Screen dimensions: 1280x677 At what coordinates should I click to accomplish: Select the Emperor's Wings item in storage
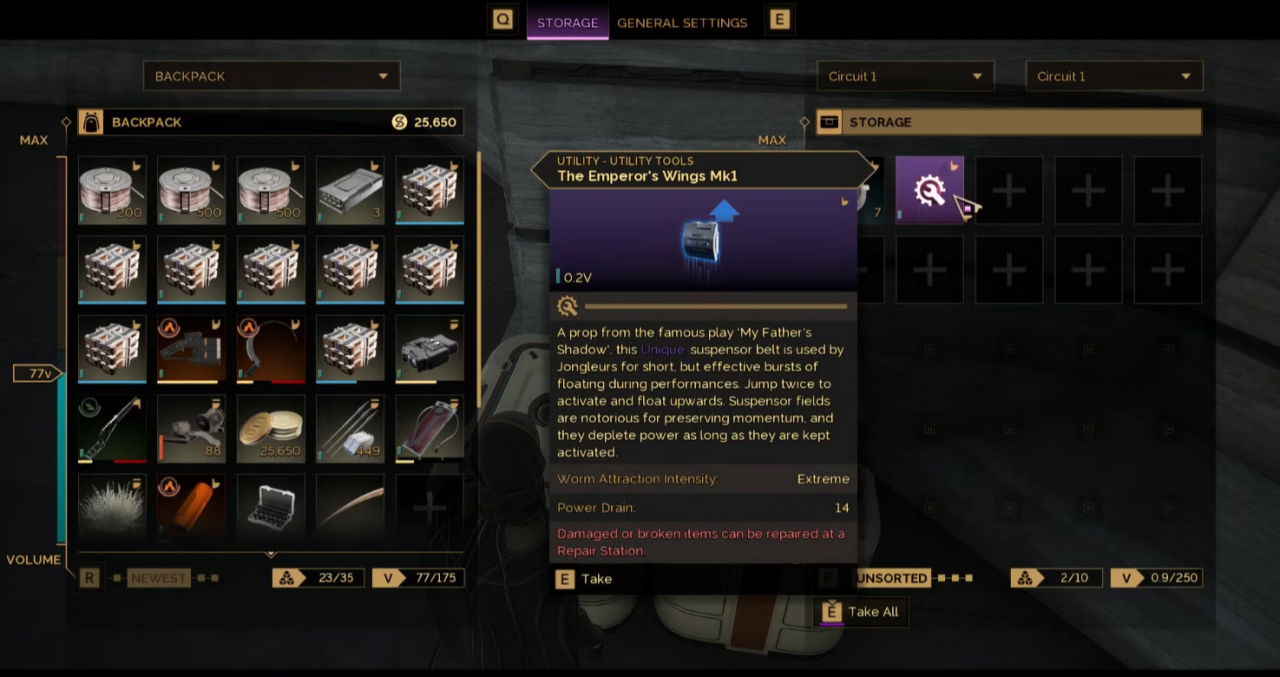point(929,190)
